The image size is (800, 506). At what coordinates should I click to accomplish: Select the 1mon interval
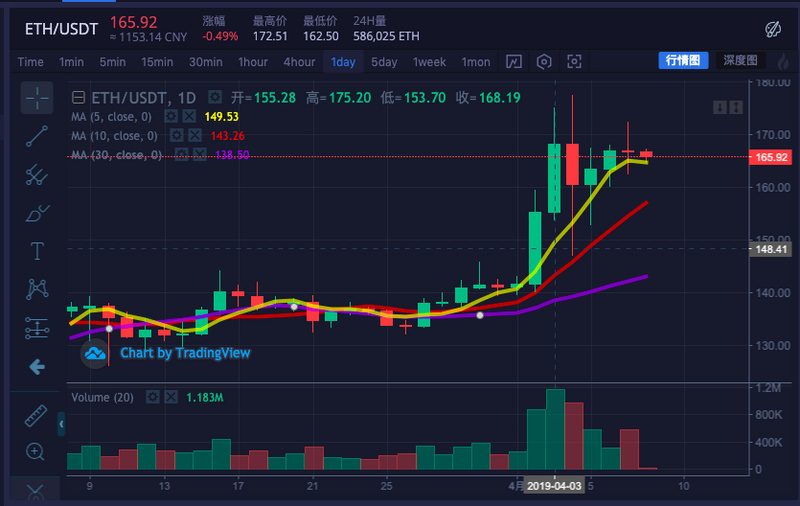pyautogui.click(x=476, y=62)
